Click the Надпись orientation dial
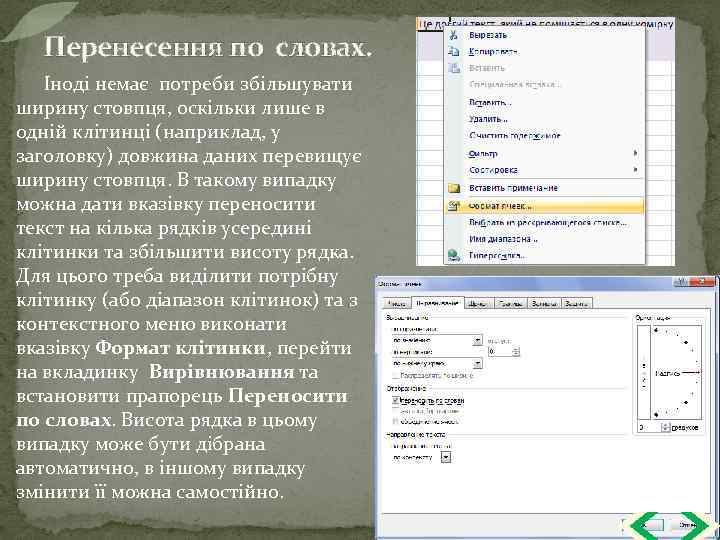The height and width of the screenshot is (540, 720). [678, 372]
